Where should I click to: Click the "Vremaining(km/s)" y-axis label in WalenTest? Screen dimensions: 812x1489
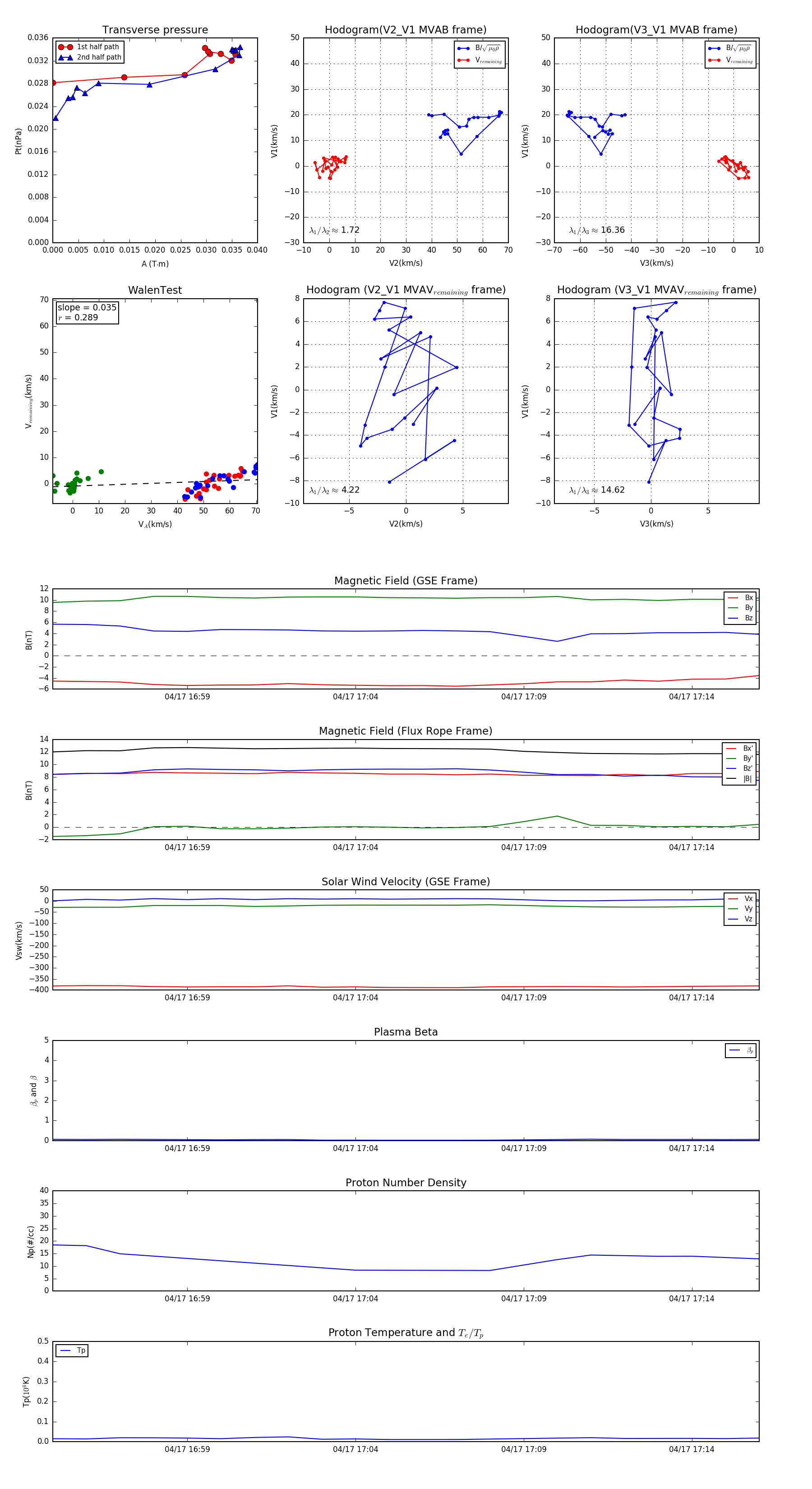pyautogui.click(x=28, y=401)
